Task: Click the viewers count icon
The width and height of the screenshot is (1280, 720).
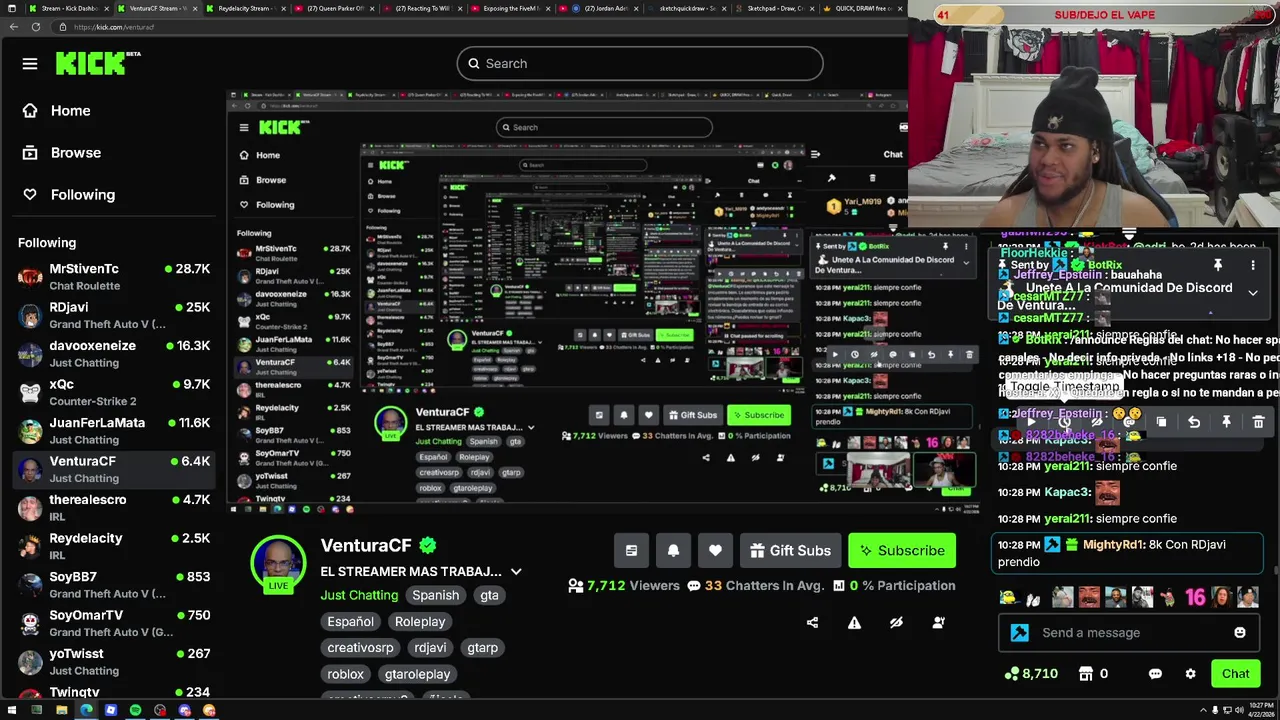Action: pos(575,586)
